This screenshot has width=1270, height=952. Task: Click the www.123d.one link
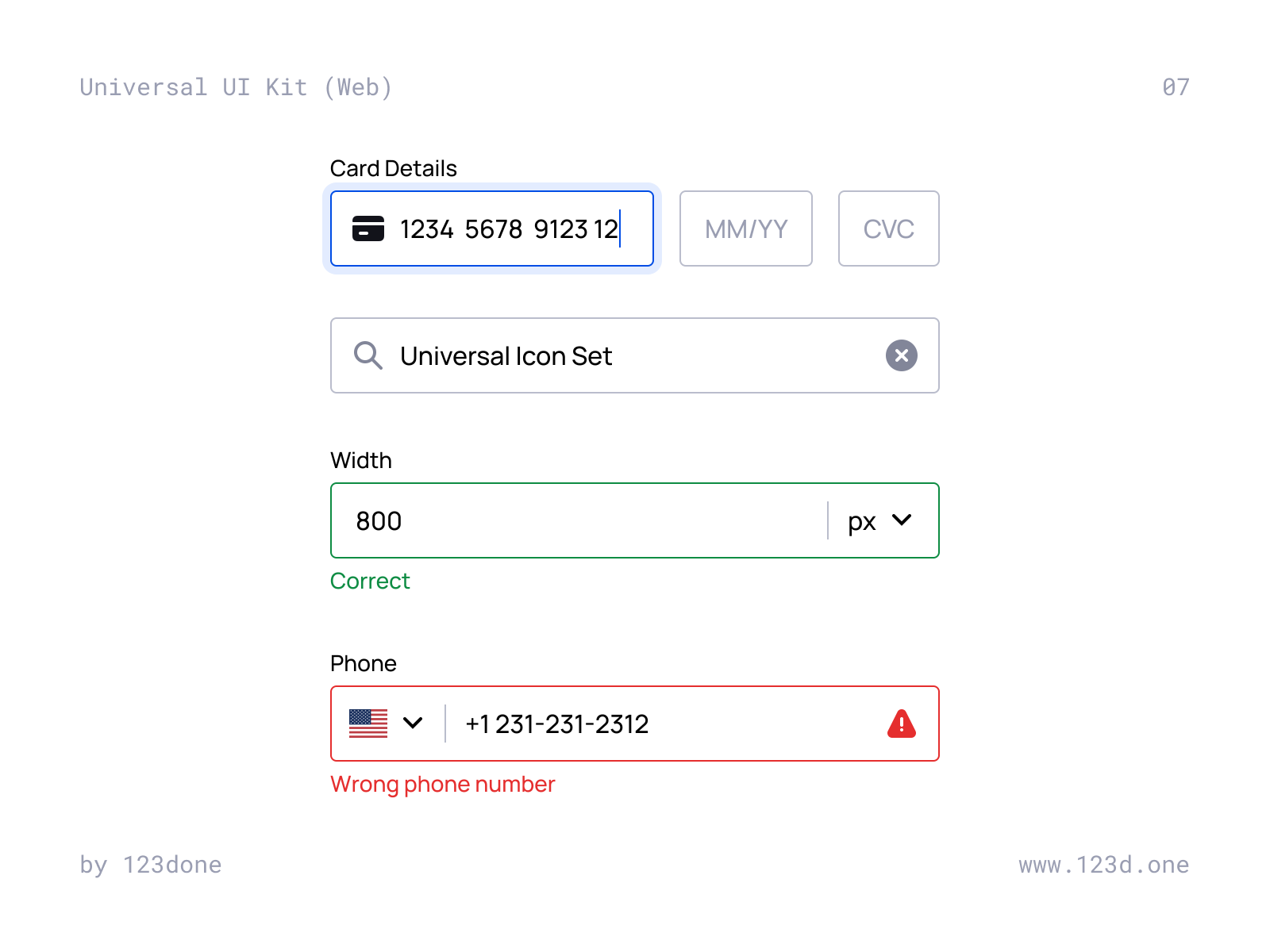click(1104, 865)
